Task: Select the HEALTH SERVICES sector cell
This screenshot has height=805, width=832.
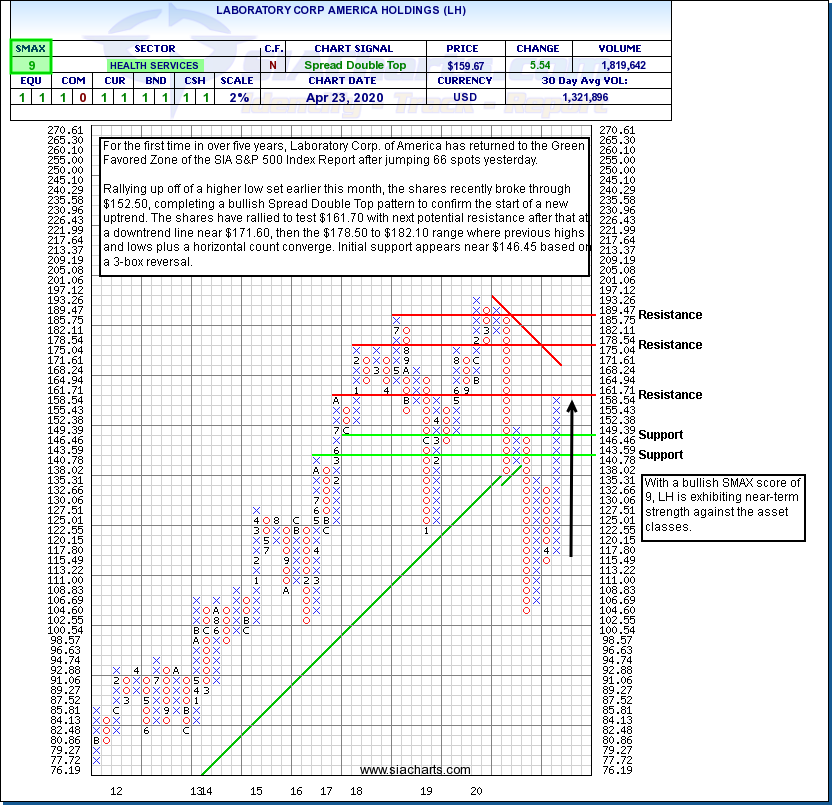Action: 155,65
